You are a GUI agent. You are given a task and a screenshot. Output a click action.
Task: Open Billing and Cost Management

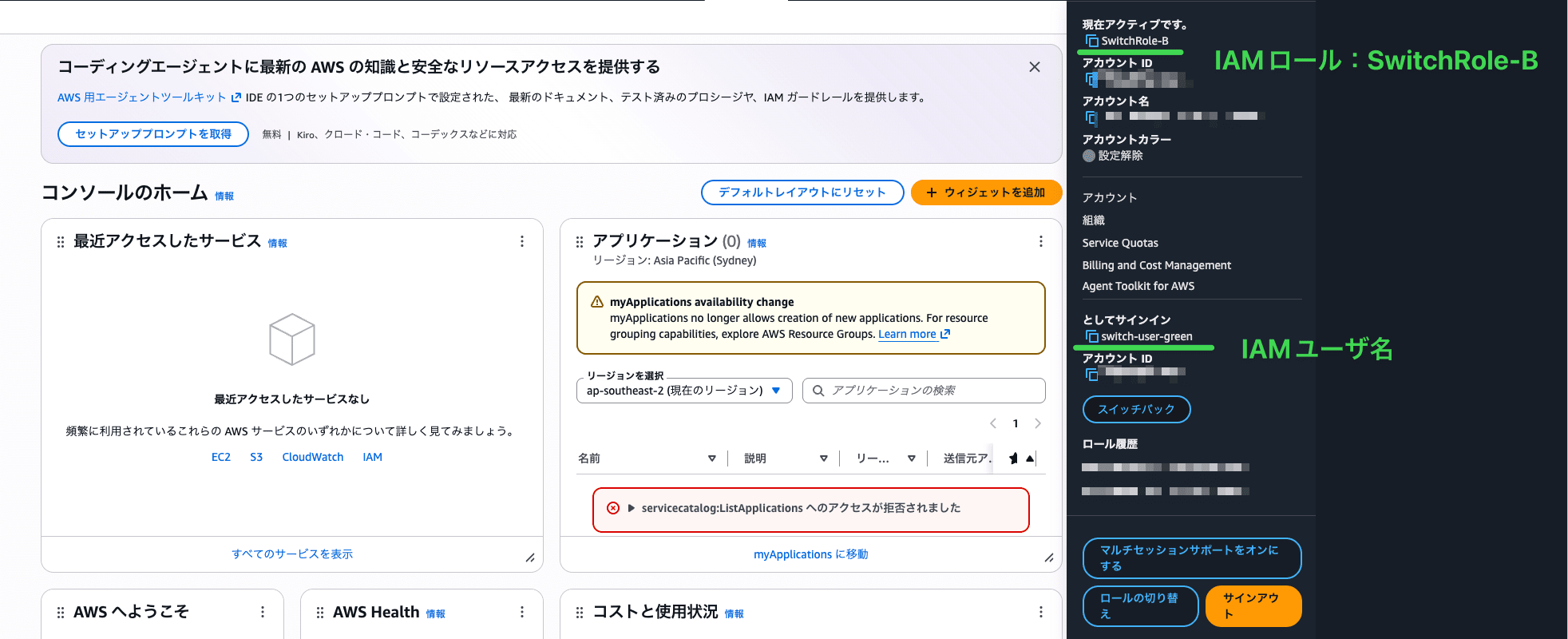pyautogui.click(x=1157, y=265)
